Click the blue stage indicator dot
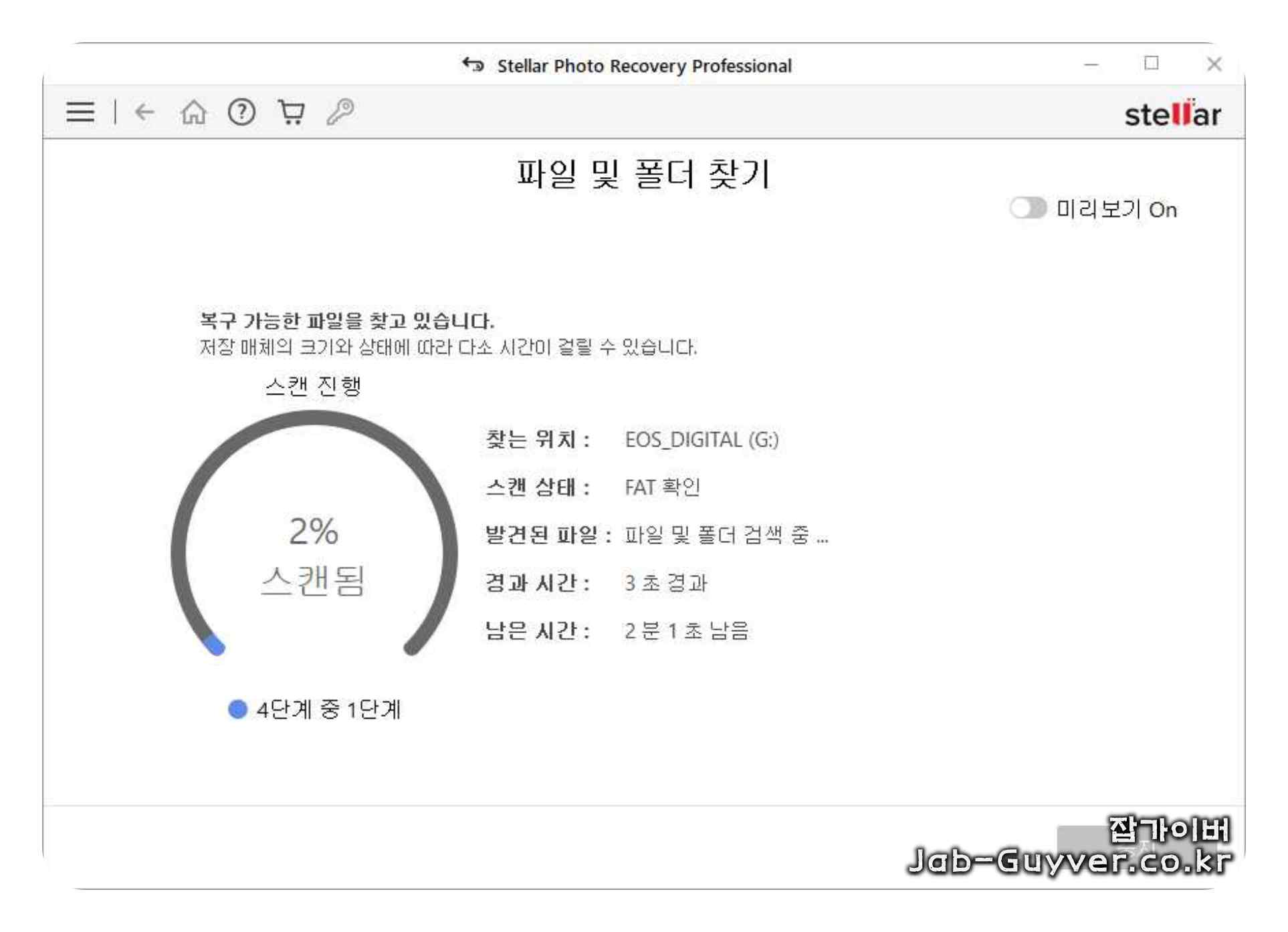The image size is (1288, 932). [237, 709]
